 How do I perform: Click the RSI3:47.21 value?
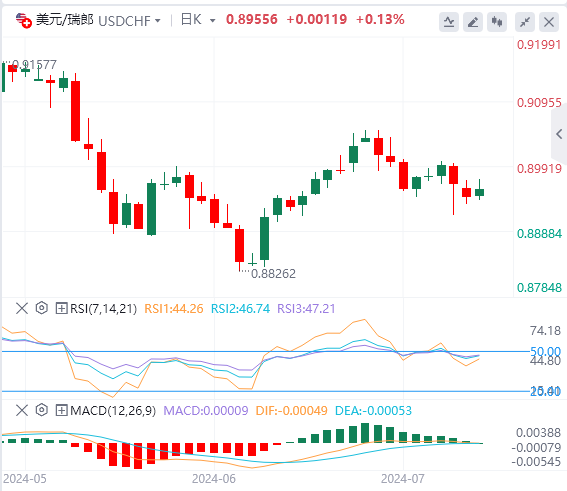(306, 309)
